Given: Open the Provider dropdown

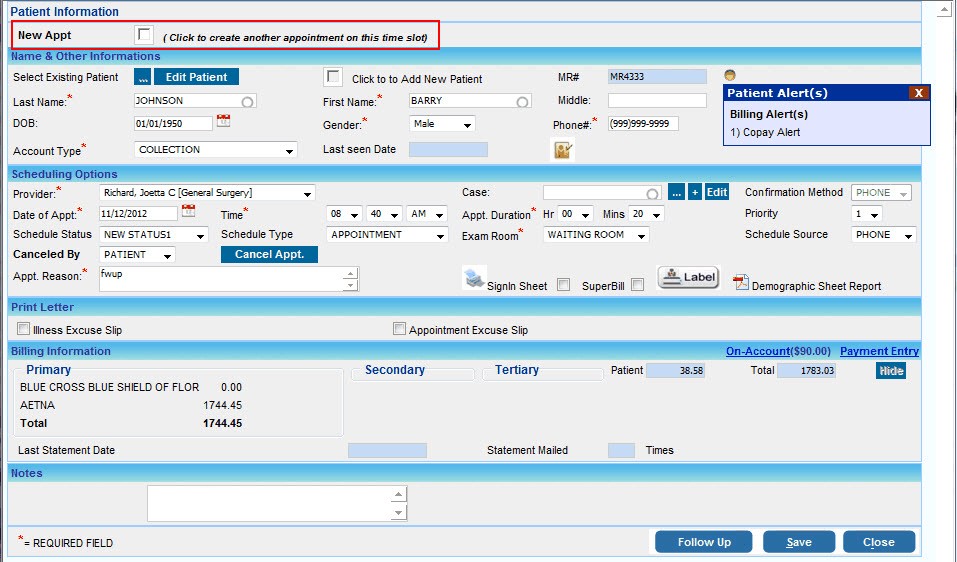Looking at the screenshot, I should tap(207, 193).
